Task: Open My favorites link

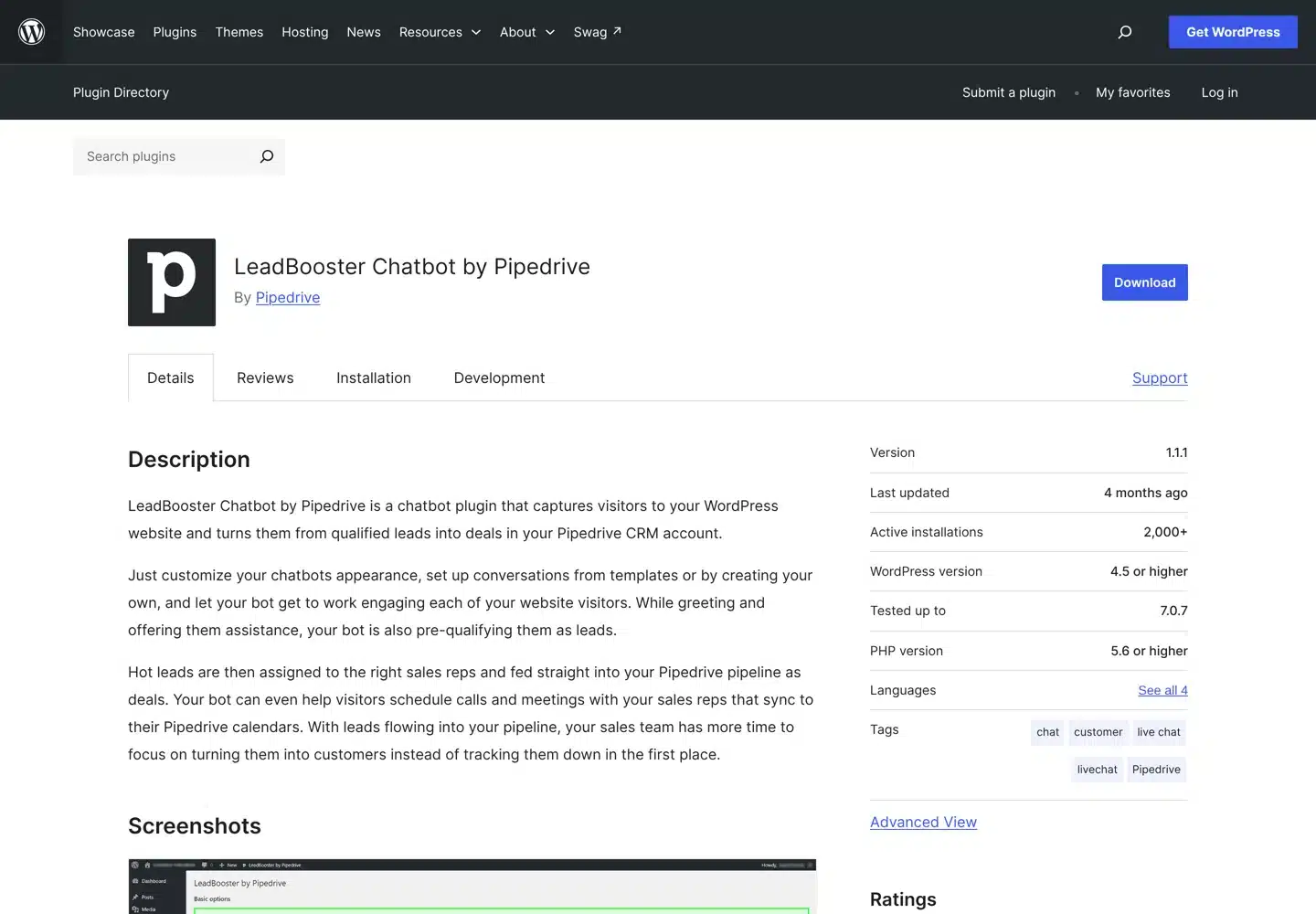Action: pyautogui.click(x=1133, y=92)
